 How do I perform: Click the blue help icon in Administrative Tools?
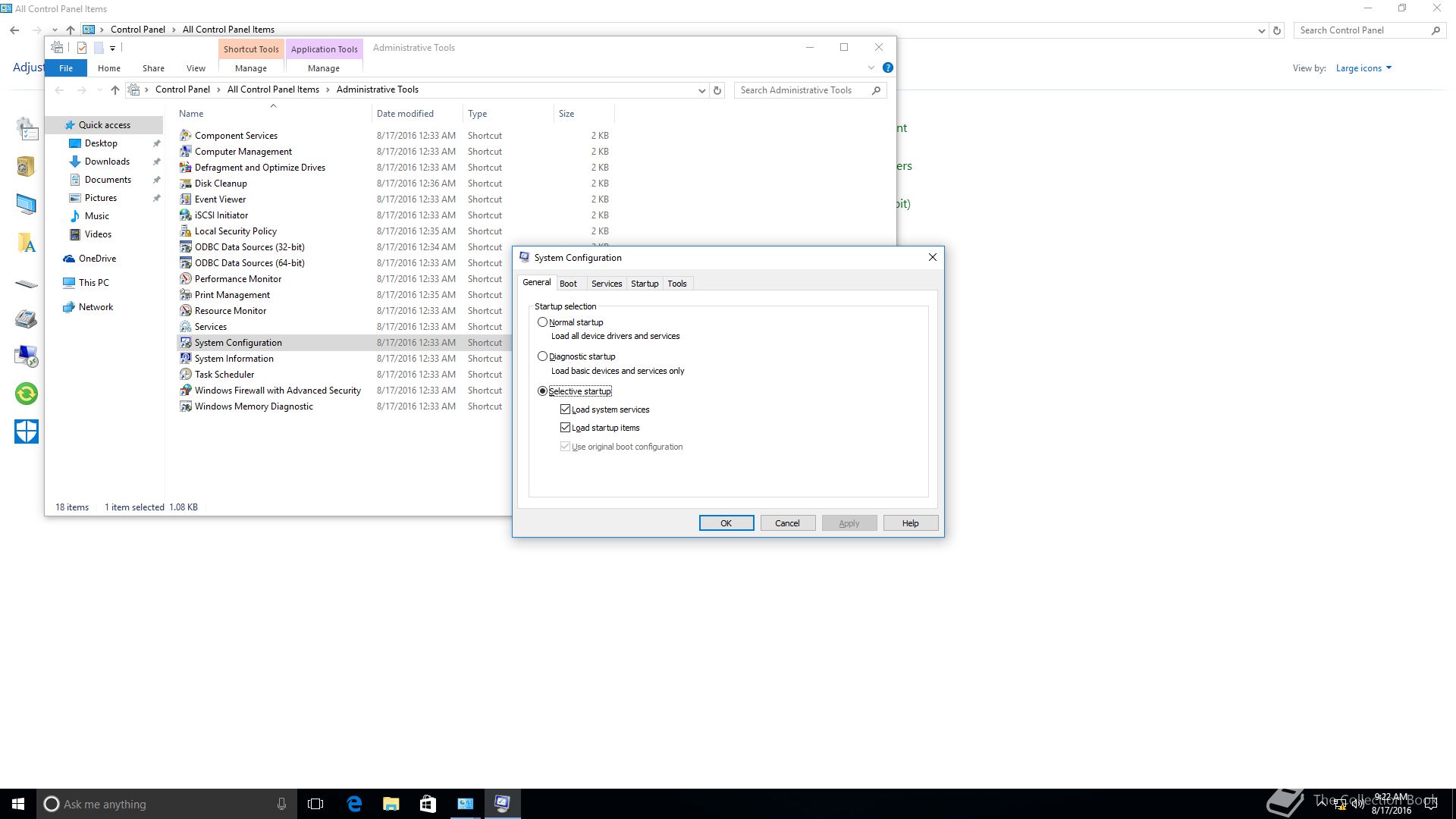pyautogui.click(x=887, y=67)
